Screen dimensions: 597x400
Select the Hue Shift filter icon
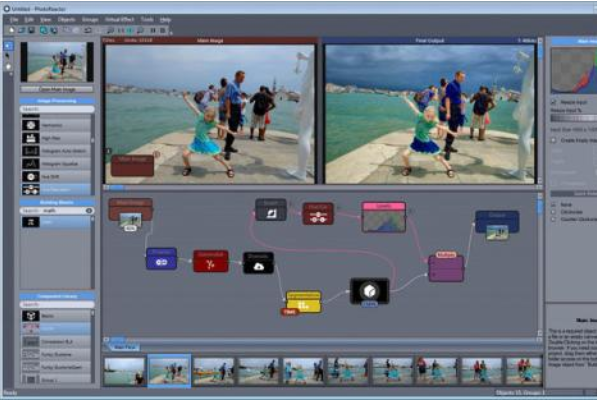click(x=30, y=177)
